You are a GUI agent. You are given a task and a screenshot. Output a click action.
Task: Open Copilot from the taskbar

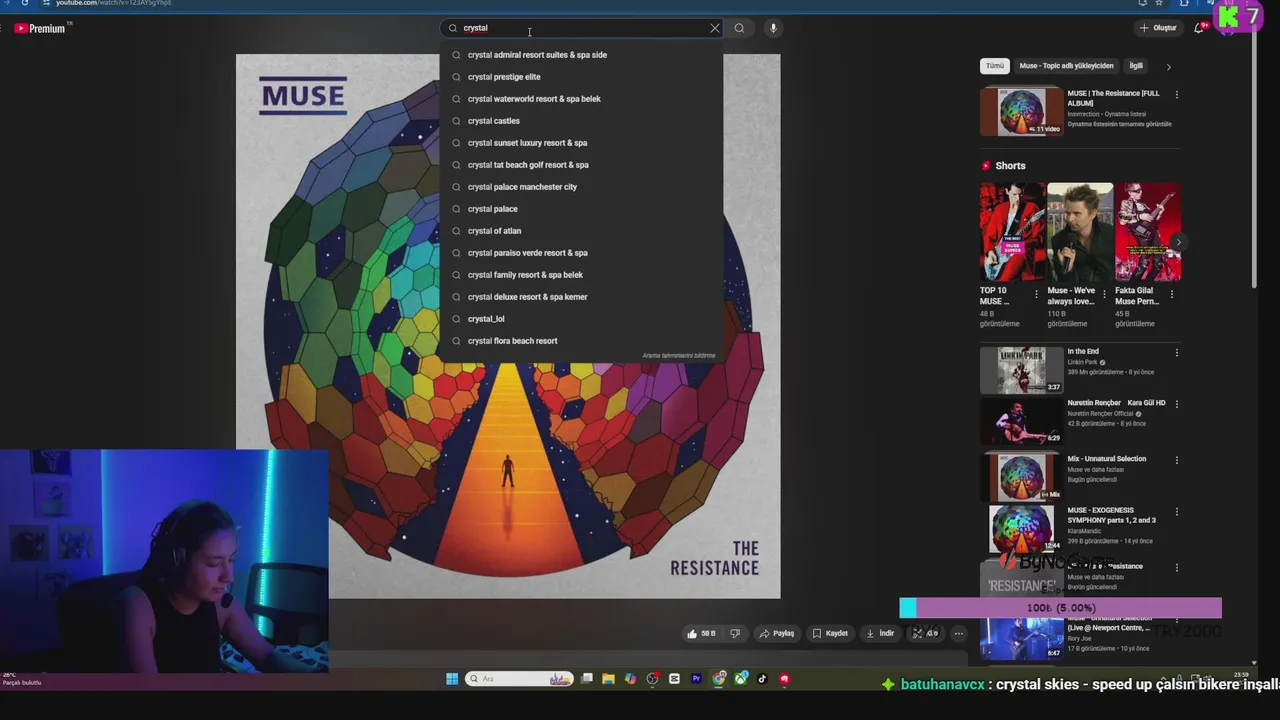point(630,679)
